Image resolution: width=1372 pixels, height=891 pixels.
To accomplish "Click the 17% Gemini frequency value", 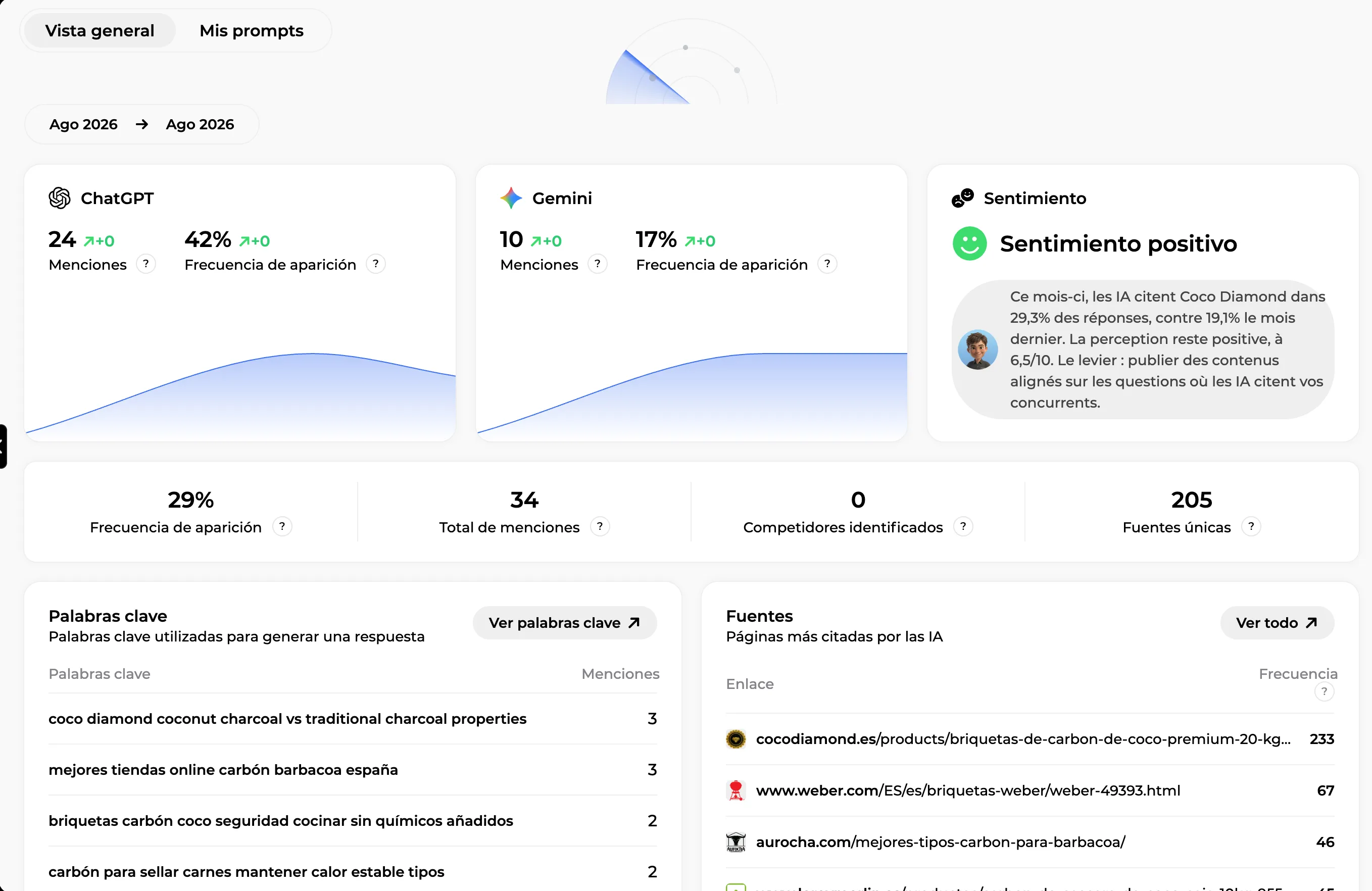I will (x=656, y=239).
